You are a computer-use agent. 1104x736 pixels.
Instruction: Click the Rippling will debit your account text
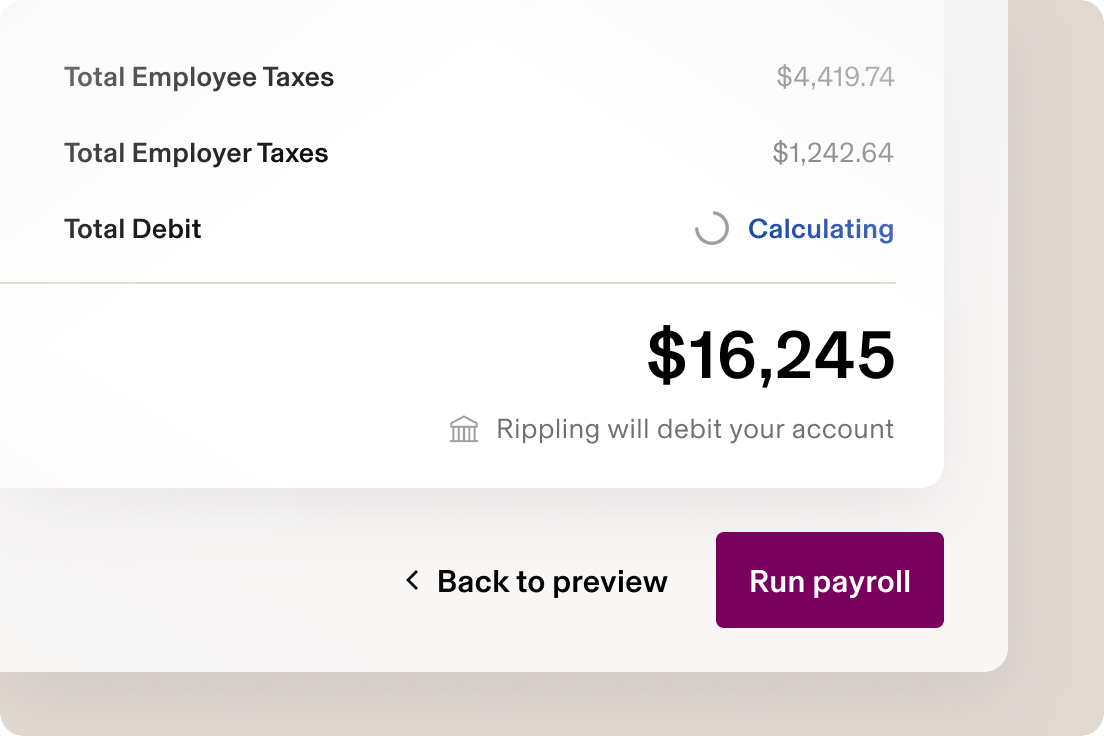694,428
